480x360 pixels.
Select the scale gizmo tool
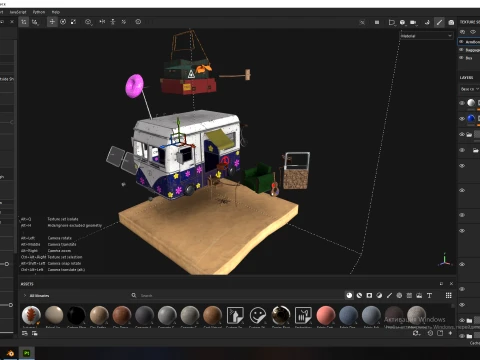click(x=73, y=22)
